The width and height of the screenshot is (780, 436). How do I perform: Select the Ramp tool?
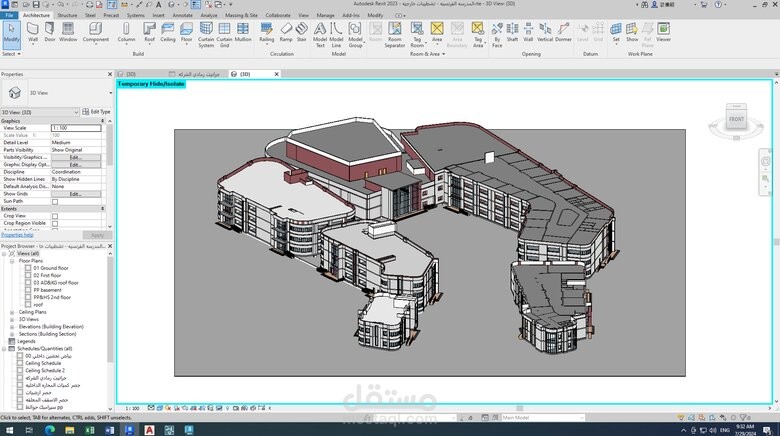pyautogui.click(x=286, y=32)
